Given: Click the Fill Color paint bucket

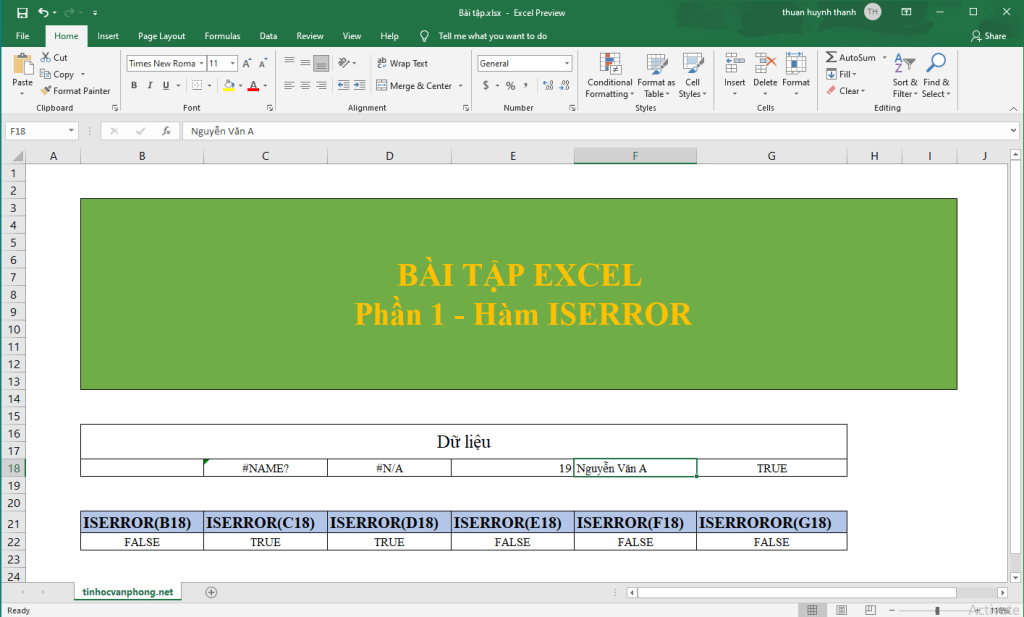Looking at the screenshot, I should (x=229, y=86).
